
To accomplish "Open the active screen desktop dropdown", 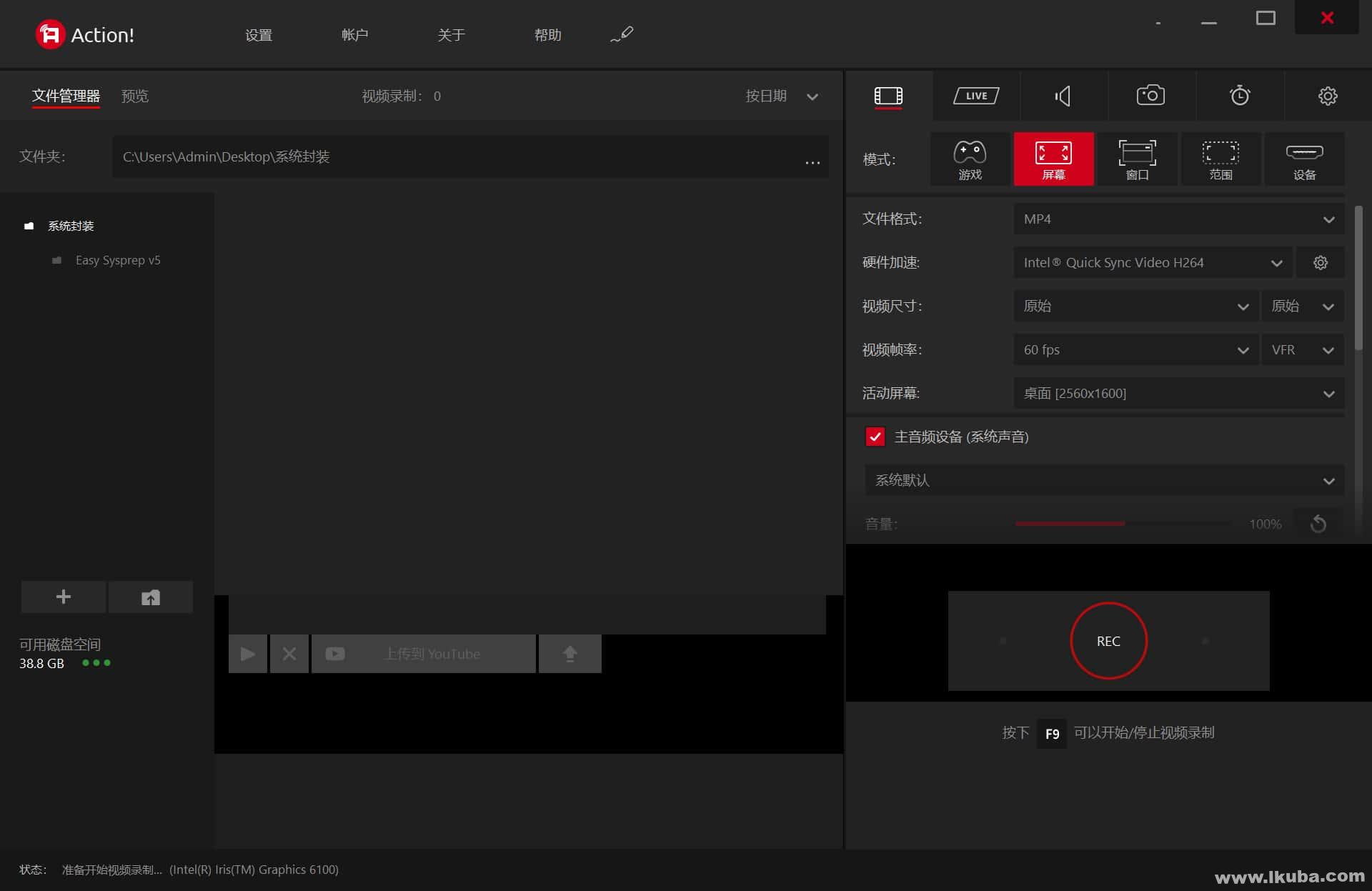I will point(1178,394).
